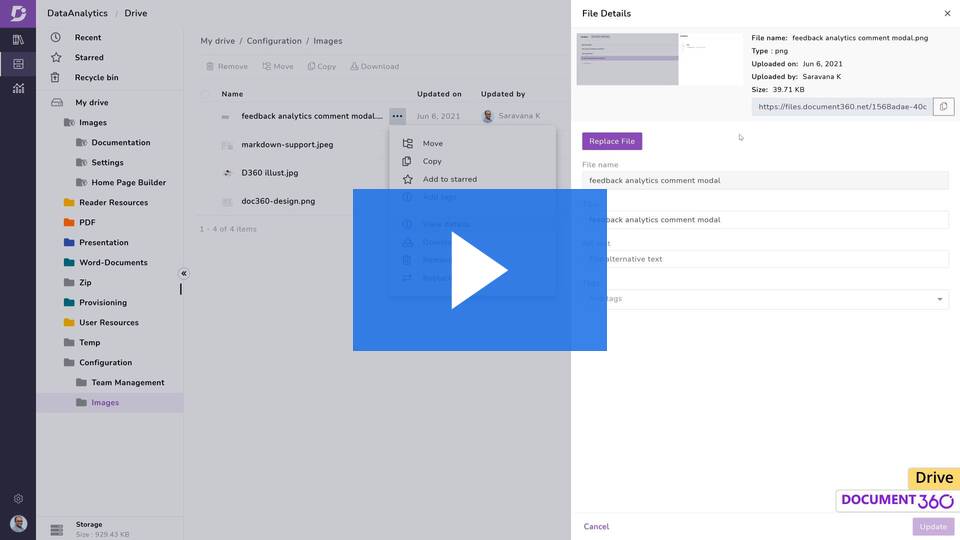960x540 pixels.
Task: Click the Replace File button
Action: [x=612, y=141]
